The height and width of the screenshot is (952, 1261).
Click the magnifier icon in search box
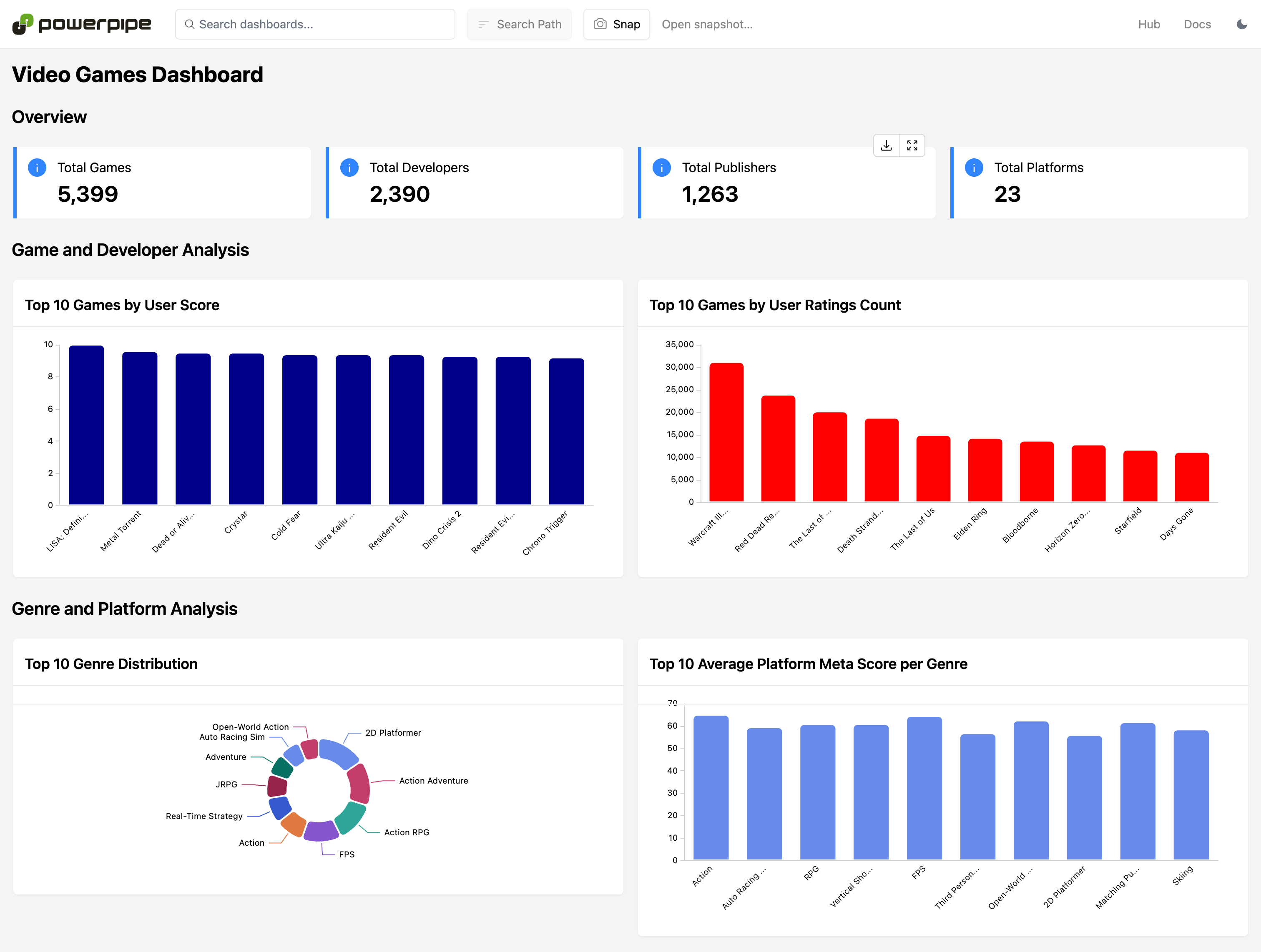(x=190, y=24)
